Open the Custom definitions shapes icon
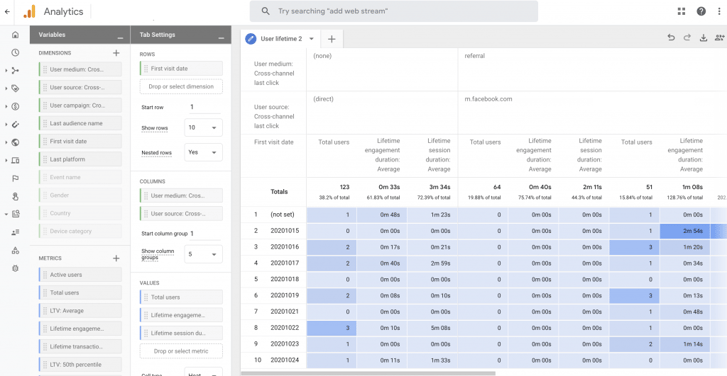This screenshot has height=376, width=727. [15, 250]
